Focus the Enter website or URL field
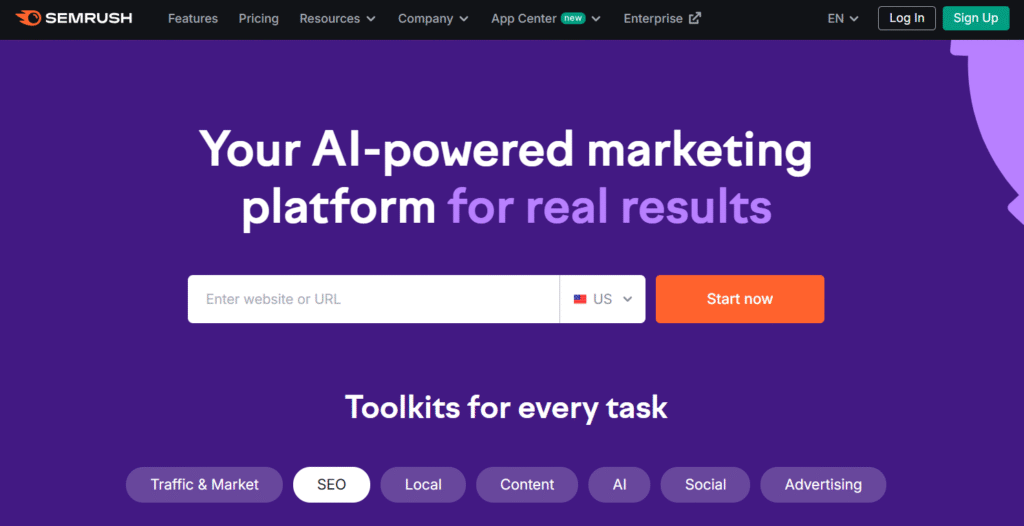Viewport: 1024px width, 526px height. tap(373, 299)
